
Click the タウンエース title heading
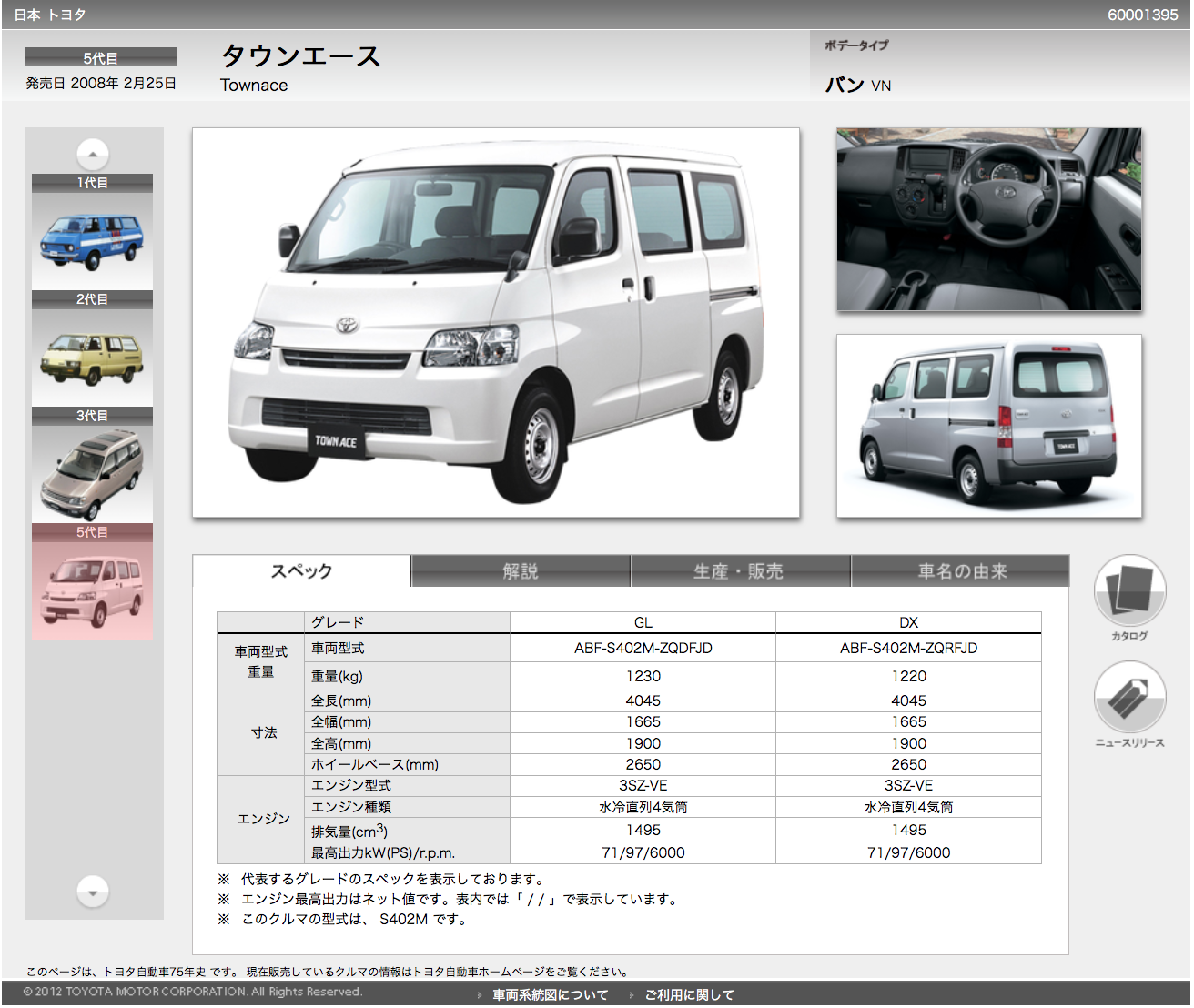[x=301, y=55]
